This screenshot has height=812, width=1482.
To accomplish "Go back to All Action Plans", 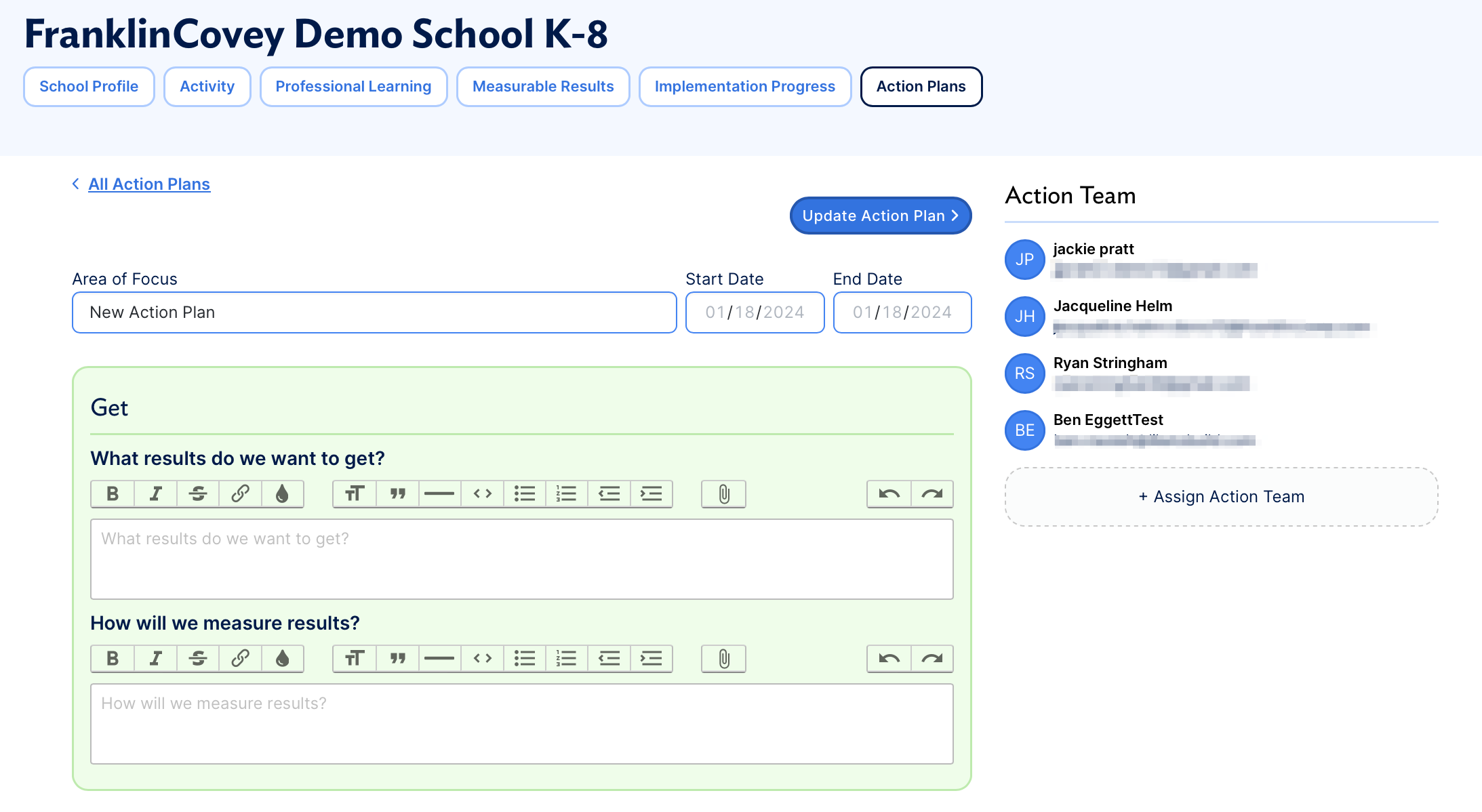I will pos(148,184).
